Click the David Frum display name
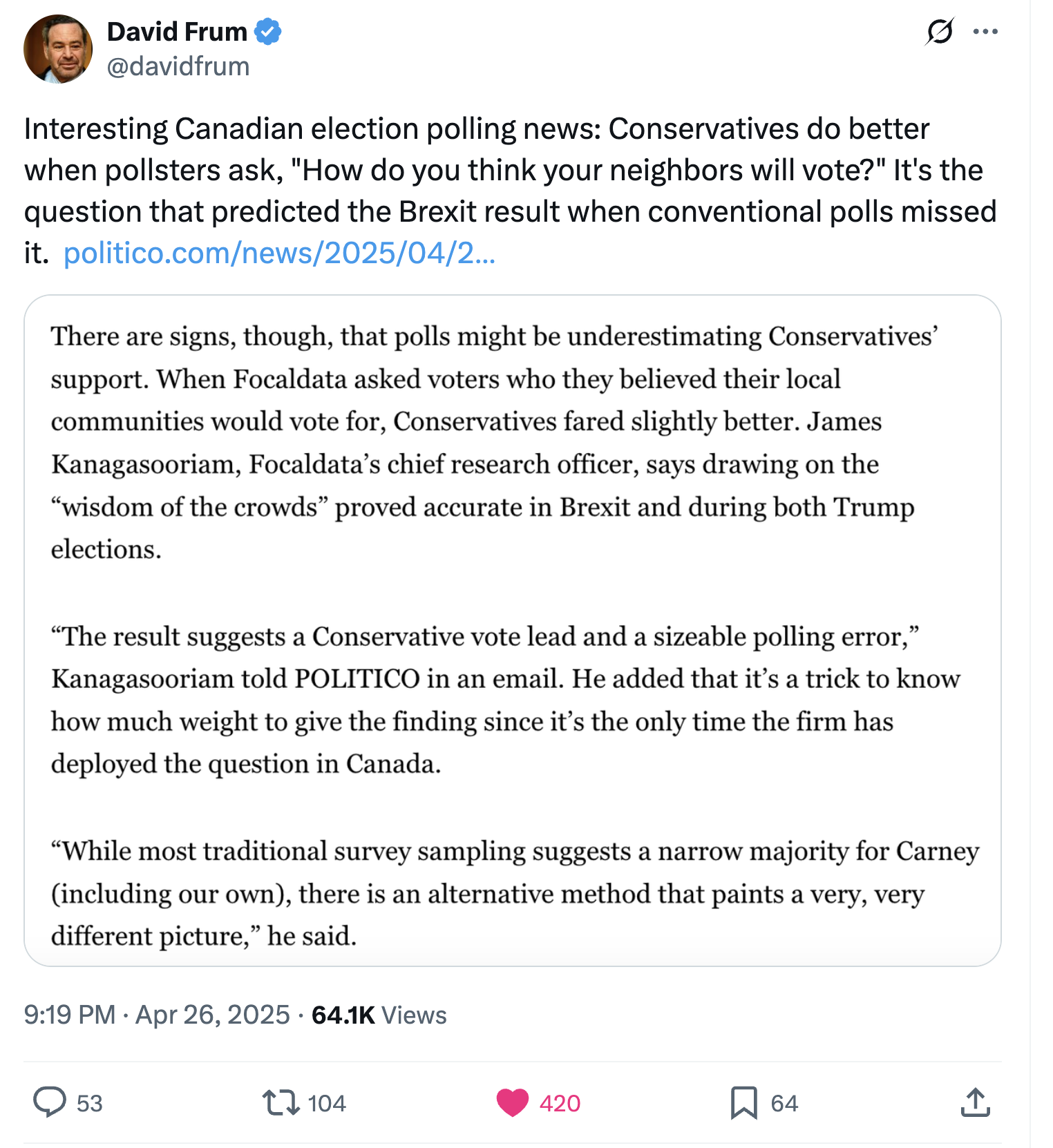 click(x=177, y=32)
